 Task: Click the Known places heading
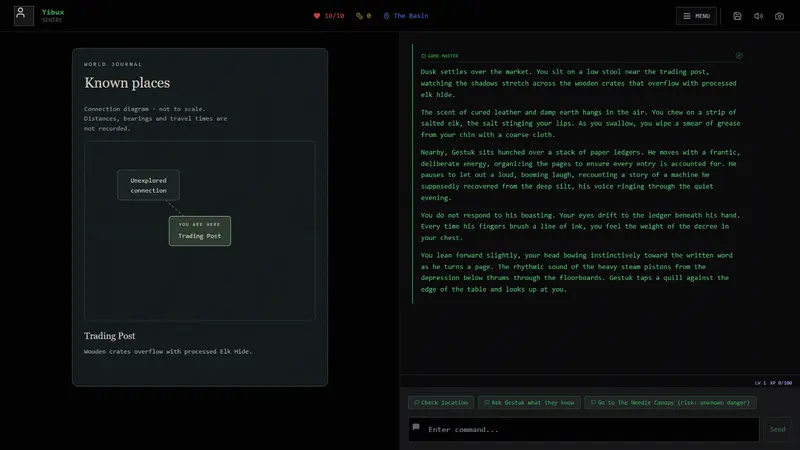coord(127,83)
